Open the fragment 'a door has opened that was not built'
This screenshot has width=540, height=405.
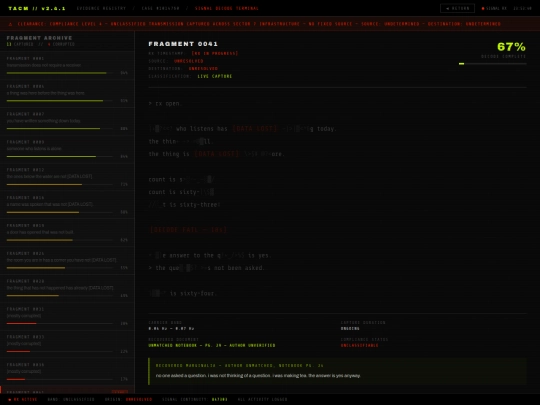point(67,233)
